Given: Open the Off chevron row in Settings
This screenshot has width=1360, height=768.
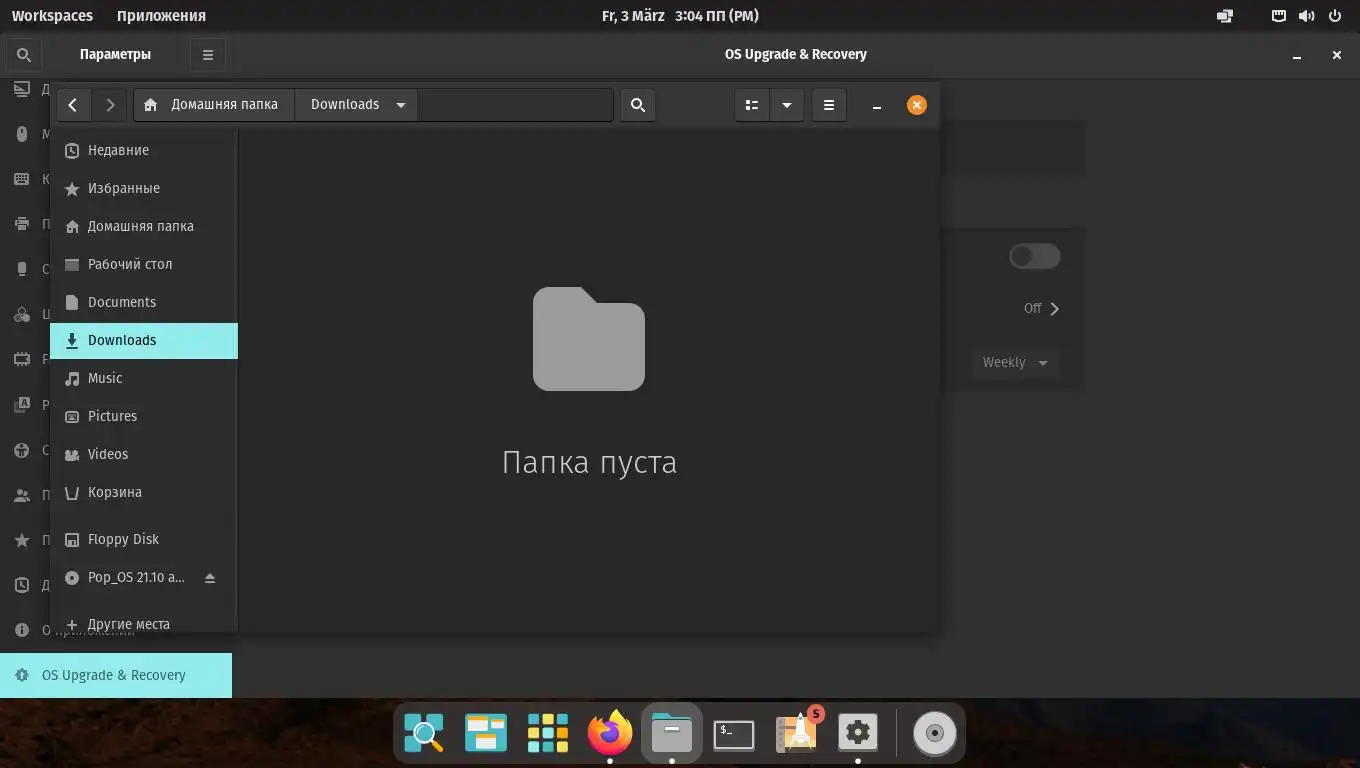Looking at the screenshot, I should click(x=1041, y=308).
